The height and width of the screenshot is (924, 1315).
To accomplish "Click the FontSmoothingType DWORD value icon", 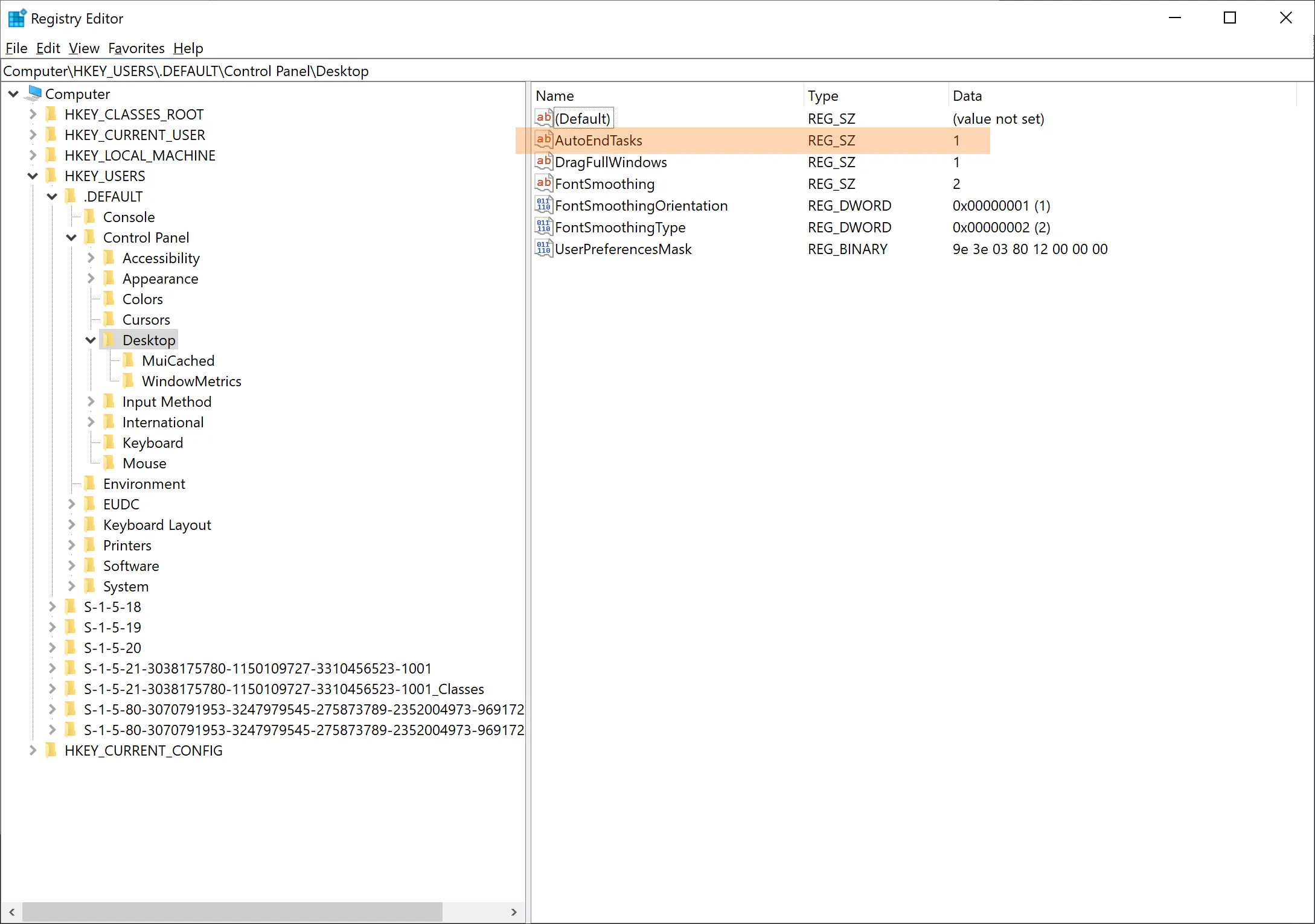I will (x=543, y=227).
